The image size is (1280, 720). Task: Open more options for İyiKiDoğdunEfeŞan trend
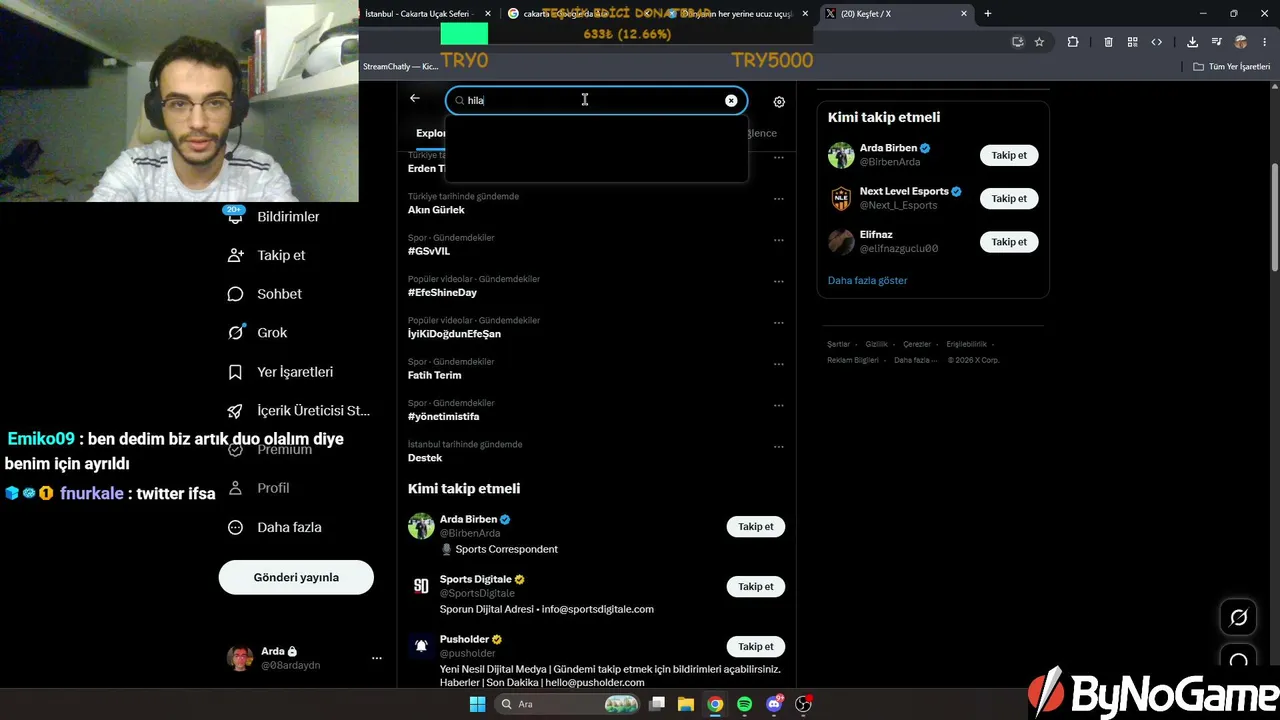pyautogui.click(x=779, y=323)
